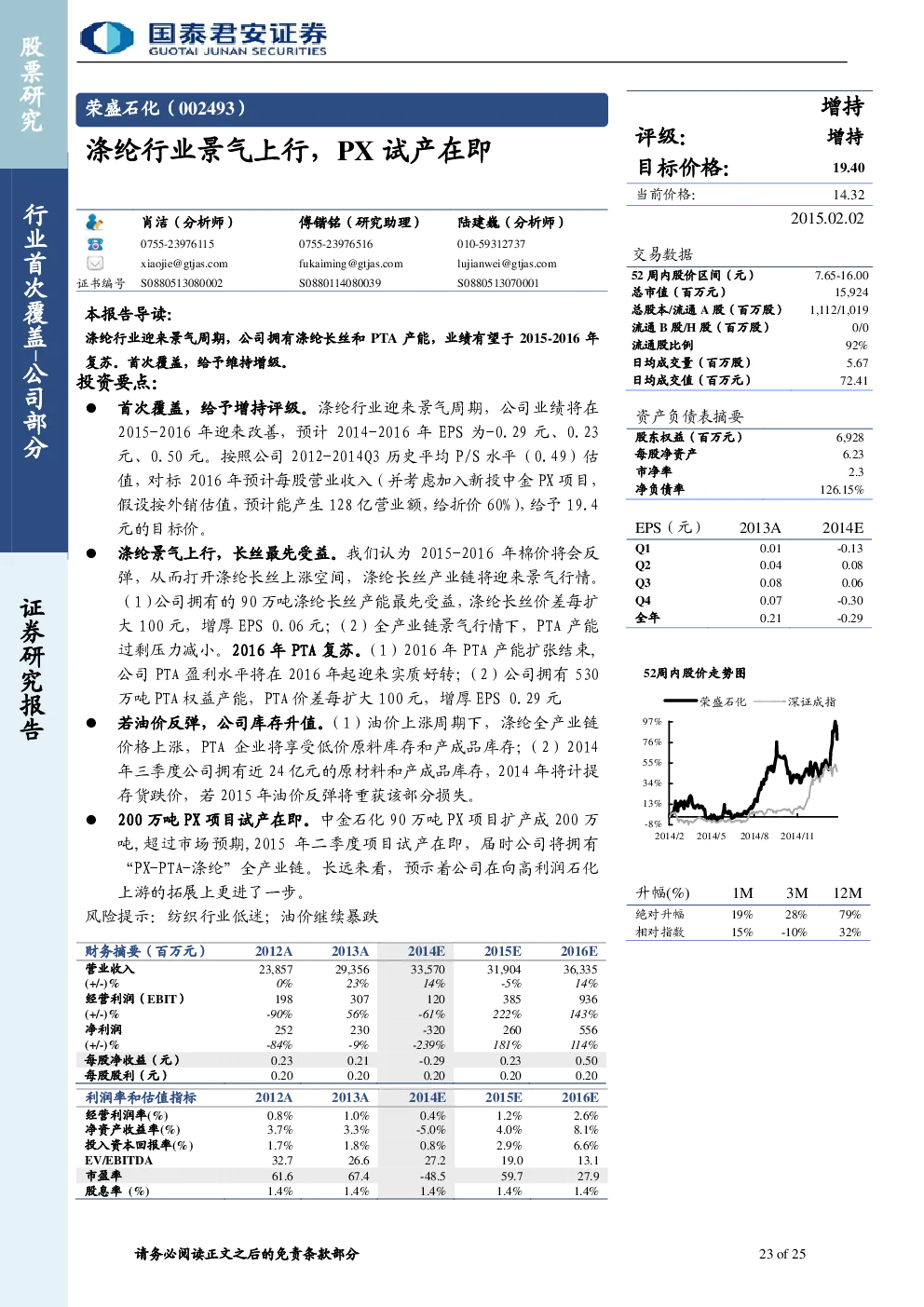The width and height of the screenshot is (924, 1307).
Task: Select analyst name 肖洁（分析师）
Action: click(187, 223)
